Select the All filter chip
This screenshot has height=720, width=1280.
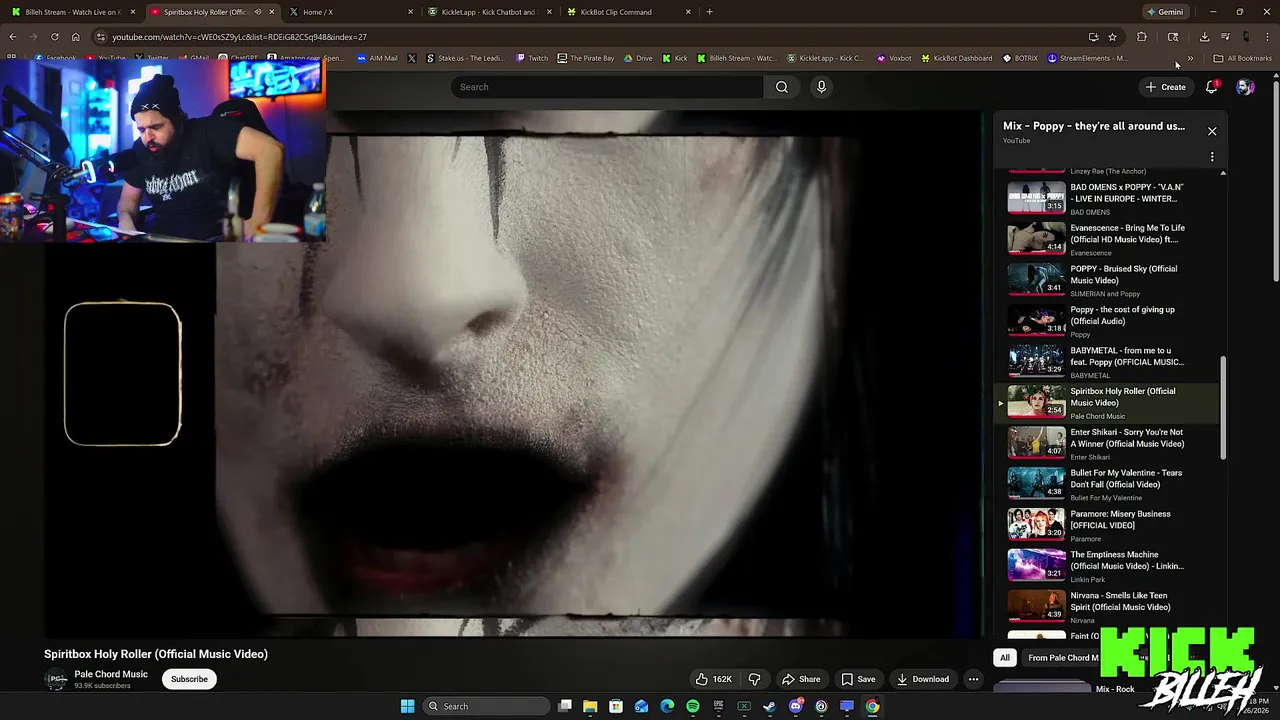(x=1005, y=657)
